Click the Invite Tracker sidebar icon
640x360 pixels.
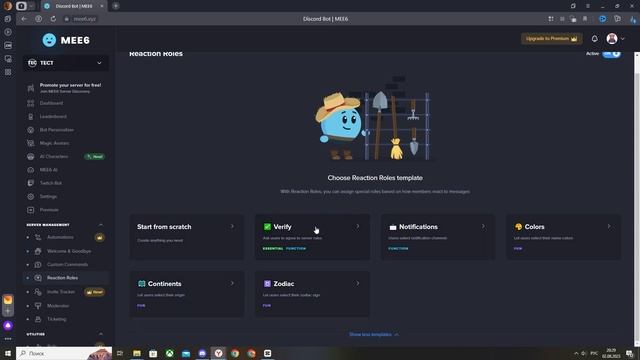tap(38, 292)
